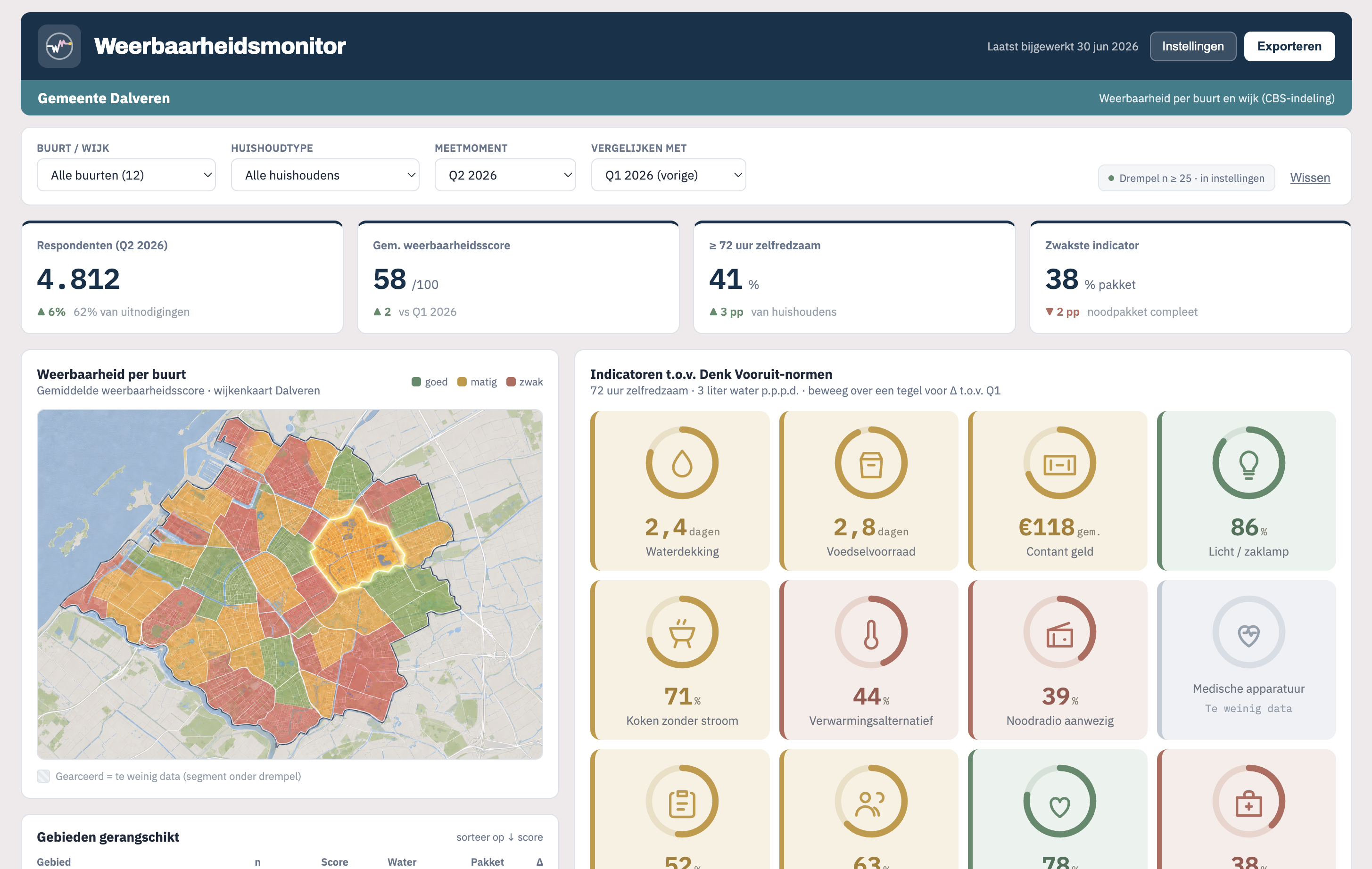The image size is (1372, 869).
Task: Click the Δ column header
Action: point(539,861)
